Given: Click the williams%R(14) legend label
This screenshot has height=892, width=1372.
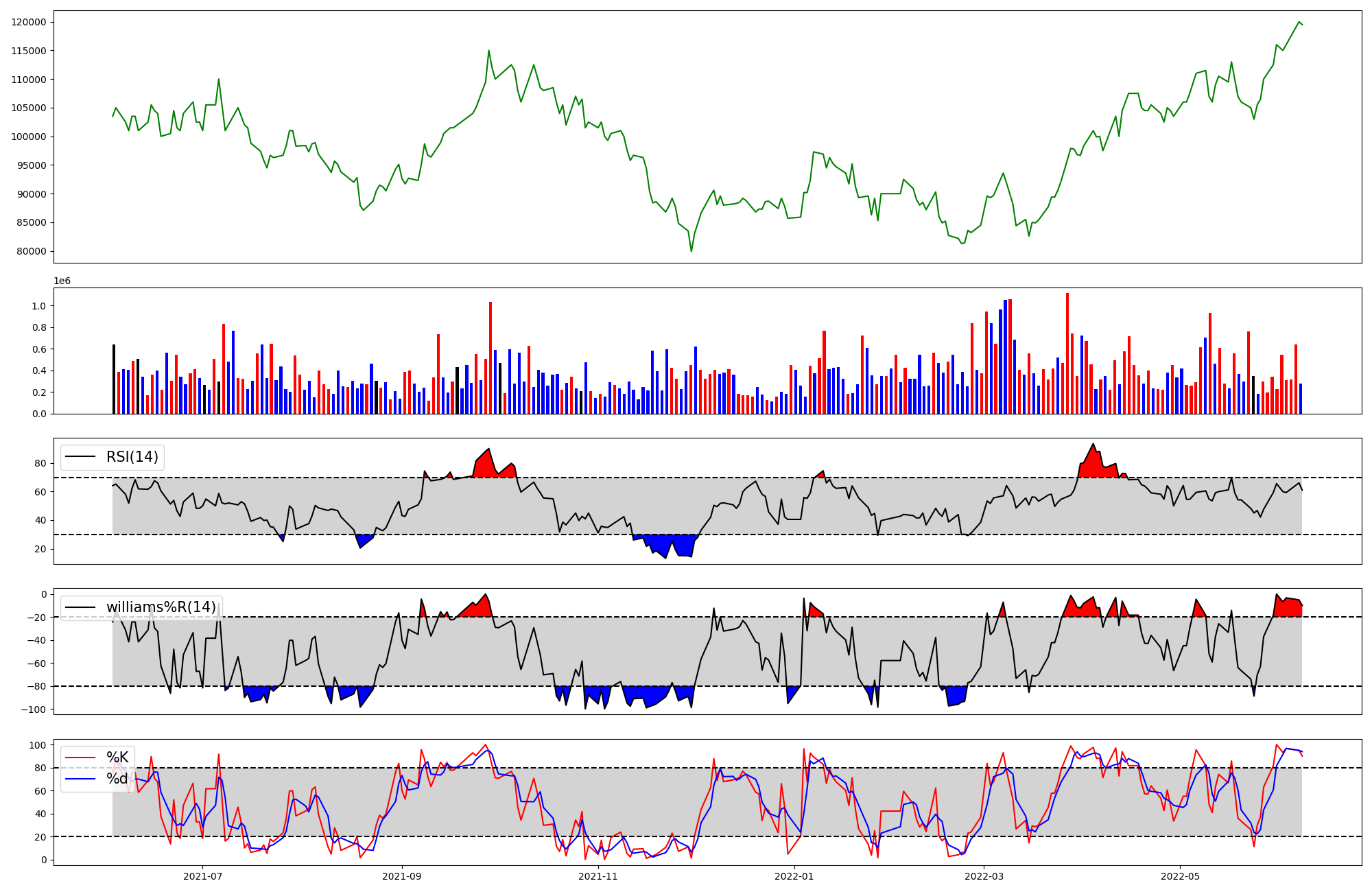Looking at the screenshot, I should [x=161, y=607].
